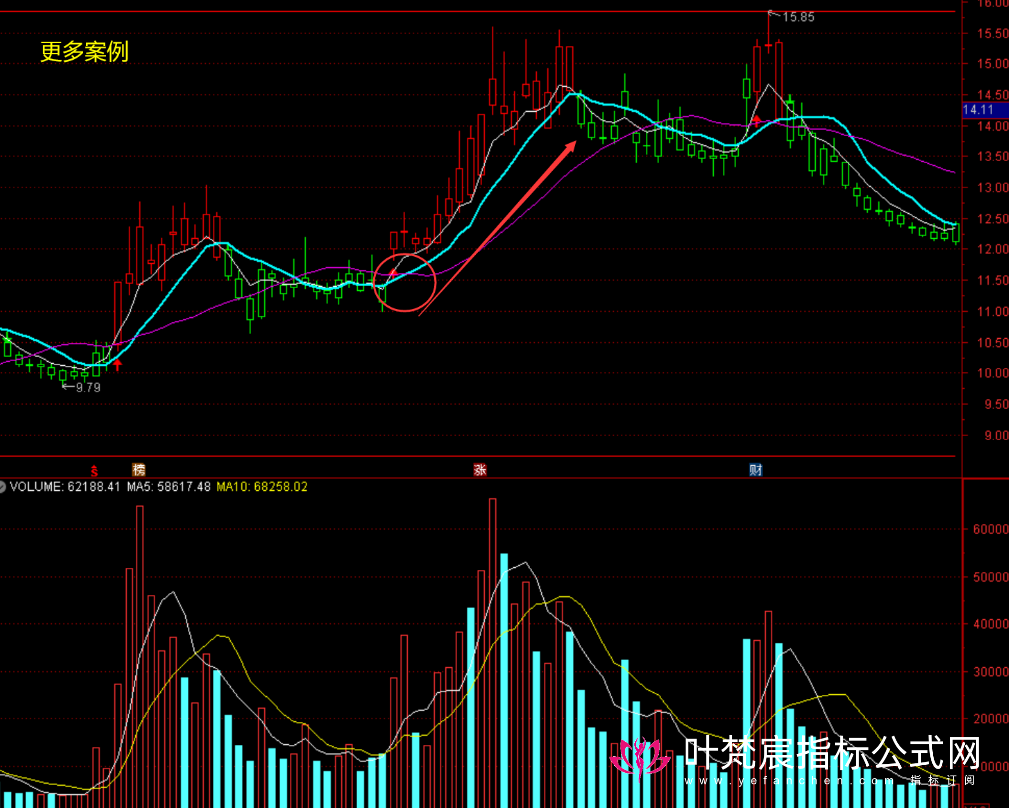Click the 9.79 low price label
Image resolution: width=1009 pixels, height=808 pixels.
click(88, 387)
